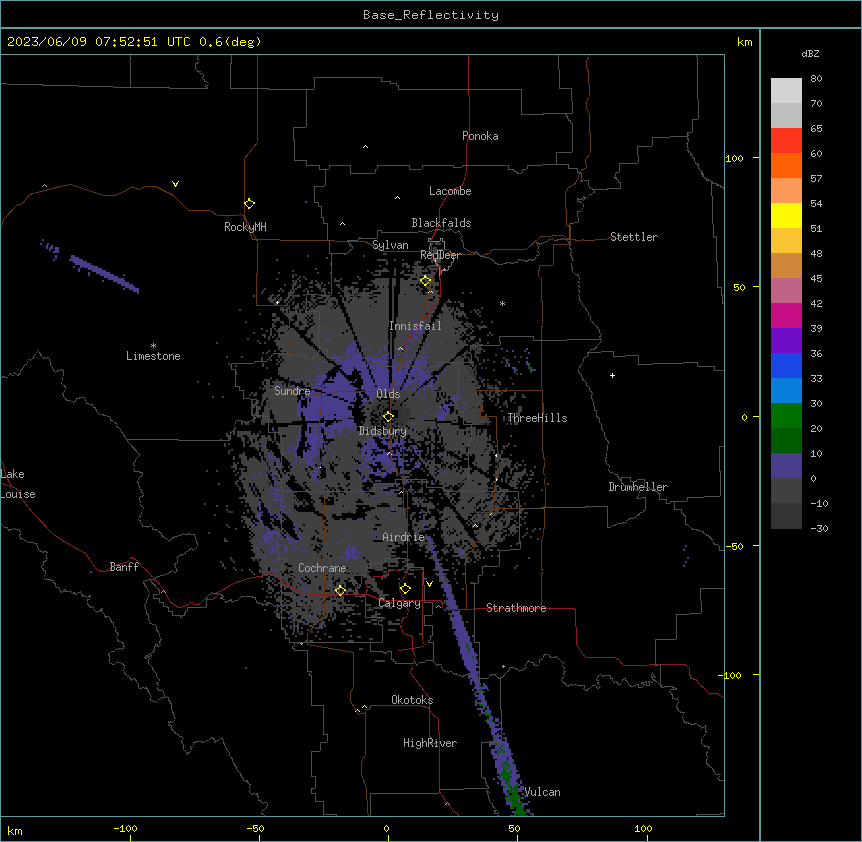Screen dimensions: 862x842
Task: Pick the dark green 10-20 dBZ swatch
Action: [x=786, y=441]
